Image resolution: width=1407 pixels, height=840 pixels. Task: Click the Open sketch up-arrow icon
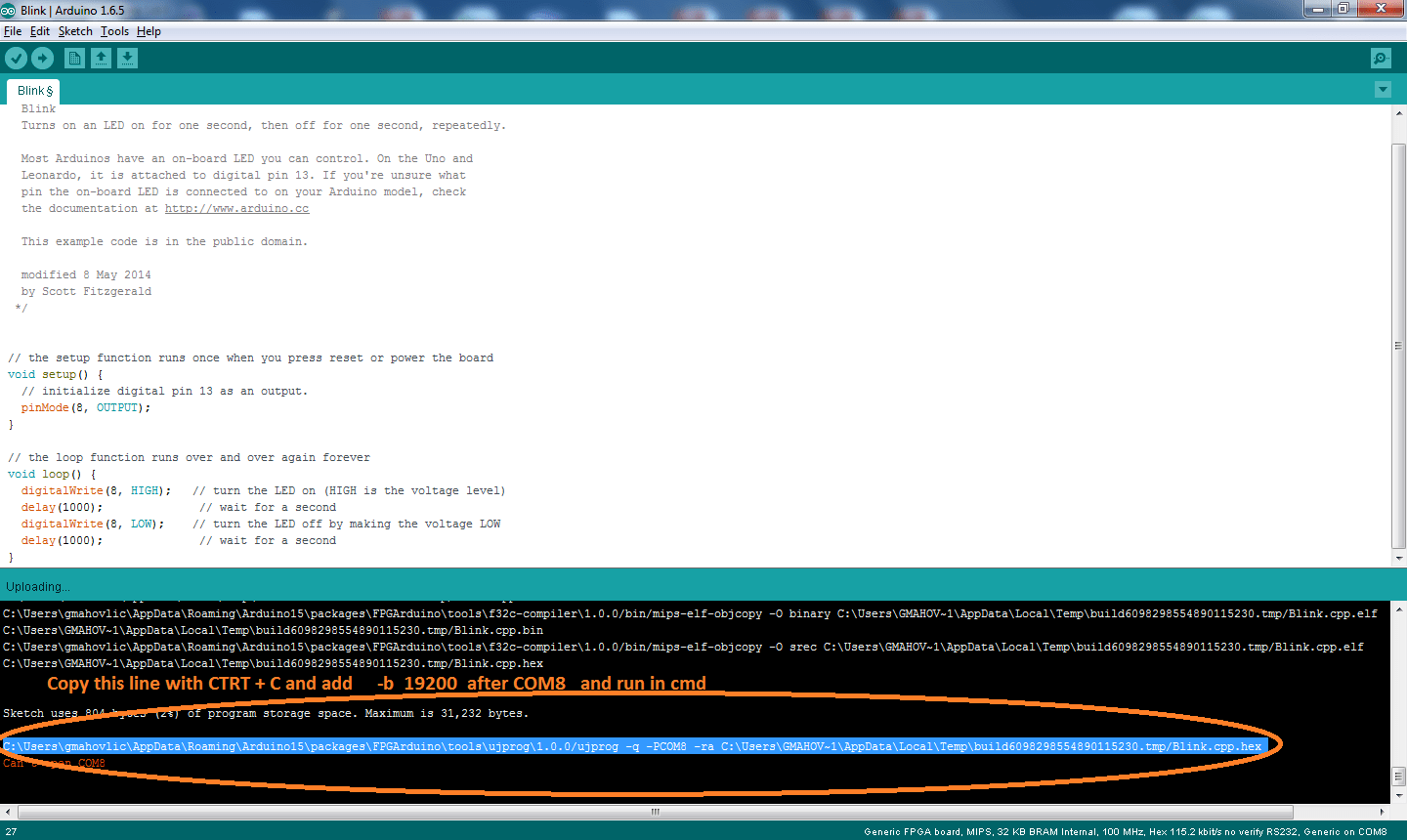(101, 59)
